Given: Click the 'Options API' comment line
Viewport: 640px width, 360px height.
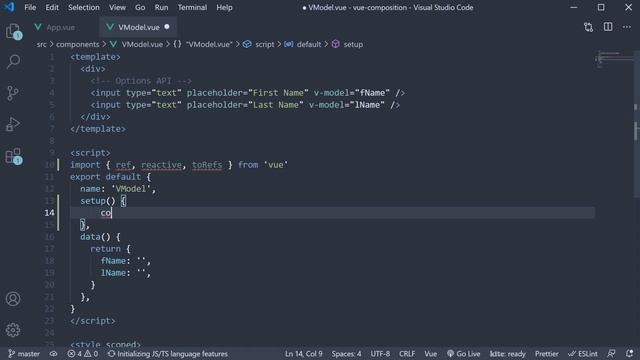Looking at the screenshot, I should click(x=141, y=81).
